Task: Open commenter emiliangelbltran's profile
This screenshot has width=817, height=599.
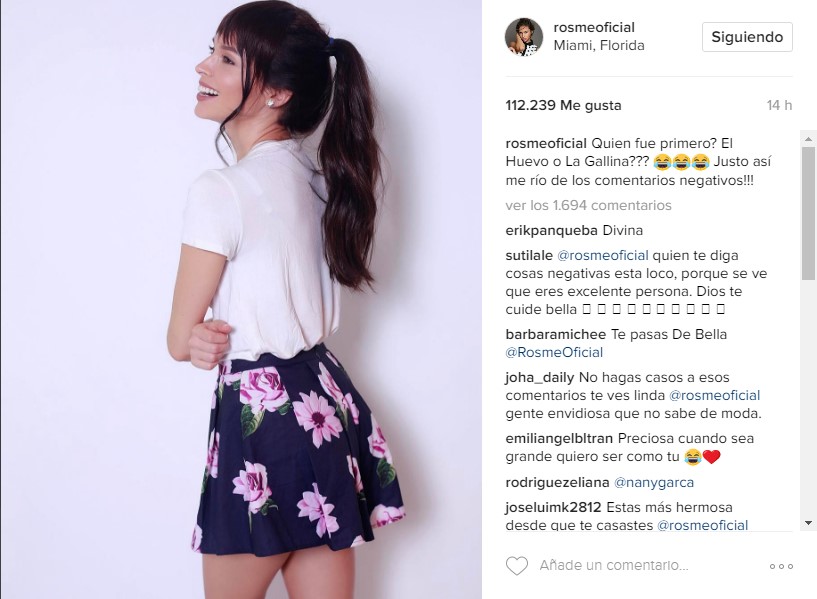Action: pos(559,439)
